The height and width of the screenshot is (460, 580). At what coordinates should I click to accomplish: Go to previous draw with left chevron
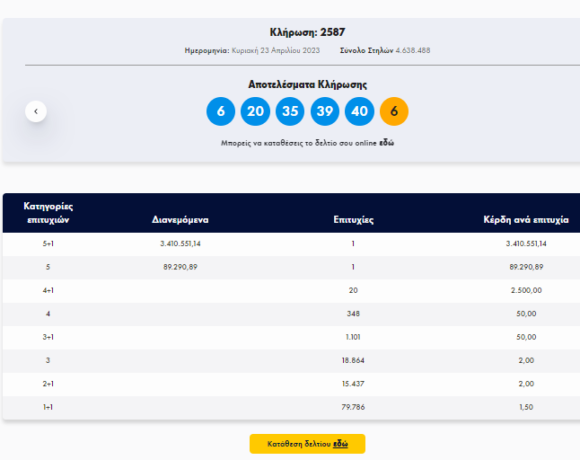(36, 111)
